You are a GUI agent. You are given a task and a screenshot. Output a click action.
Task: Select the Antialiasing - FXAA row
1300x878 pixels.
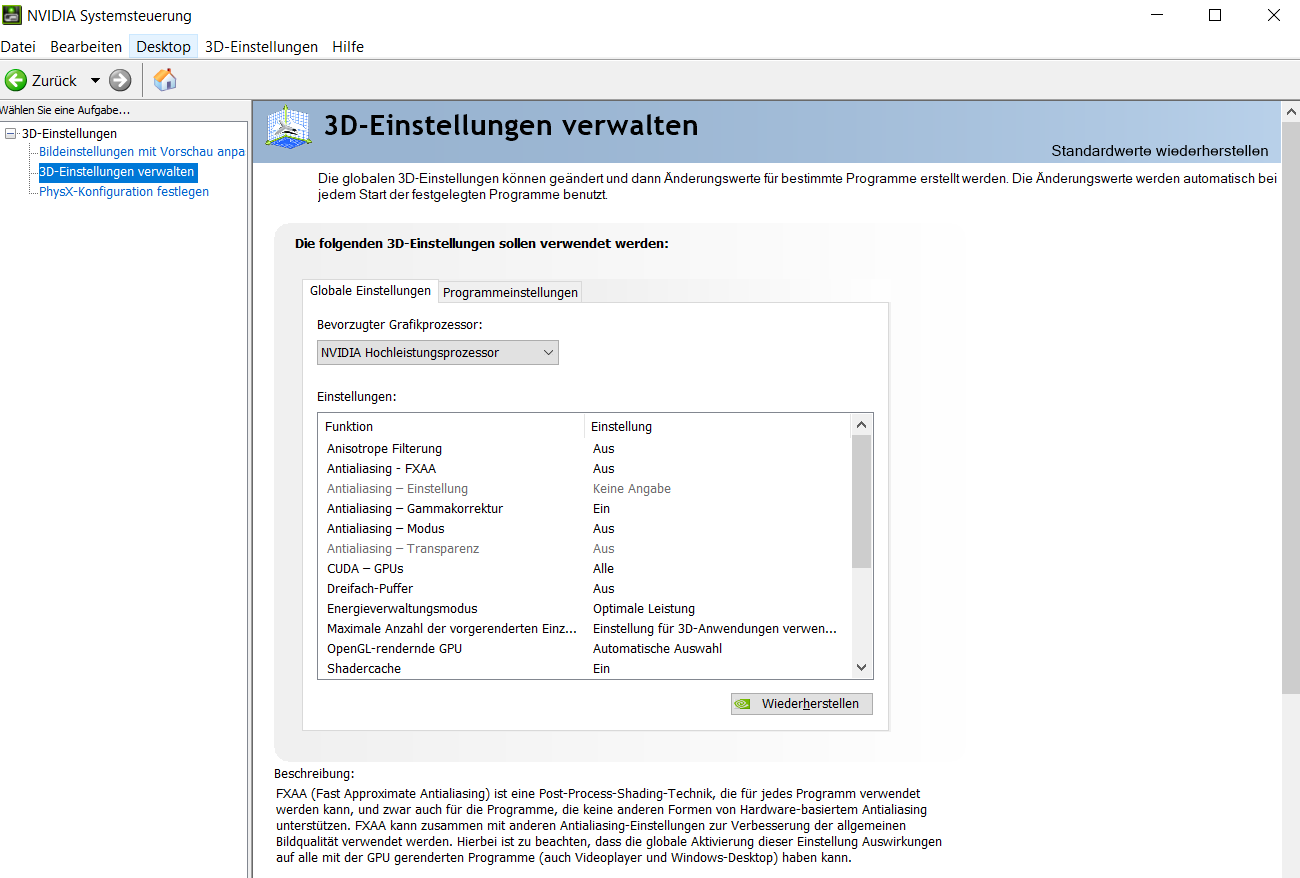[x=584, y=469]
